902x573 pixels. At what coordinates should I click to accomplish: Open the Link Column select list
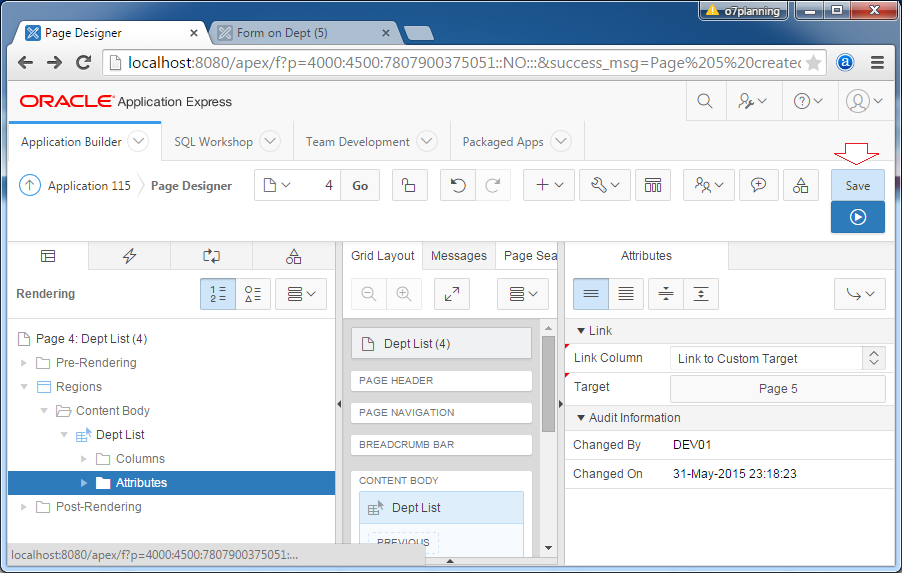pos(778,358)
